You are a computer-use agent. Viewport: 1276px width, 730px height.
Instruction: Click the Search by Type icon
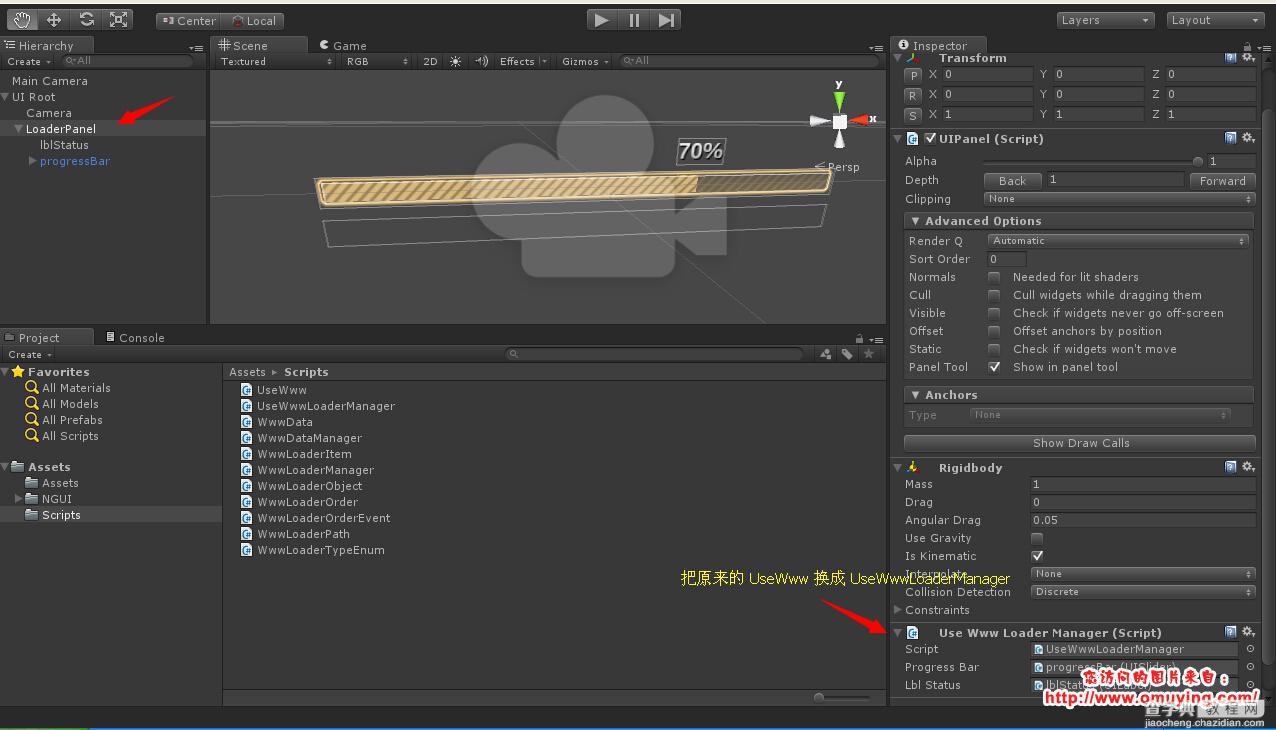[x=826, y=354]
